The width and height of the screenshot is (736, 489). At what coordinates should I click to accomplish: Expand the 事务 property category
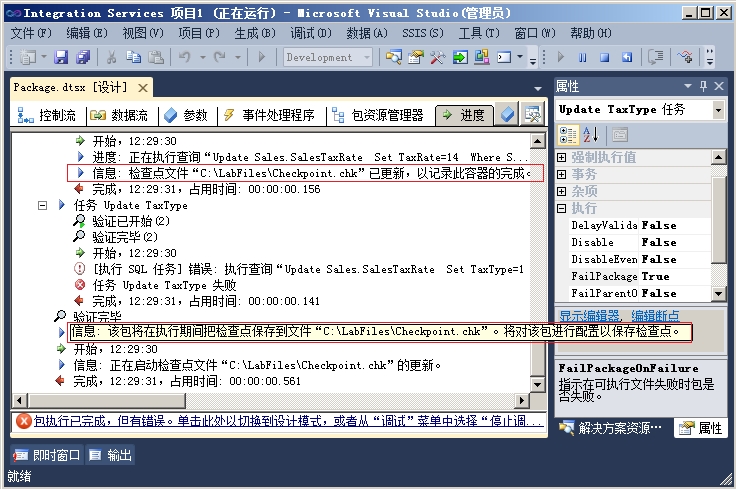coord(561,175)
